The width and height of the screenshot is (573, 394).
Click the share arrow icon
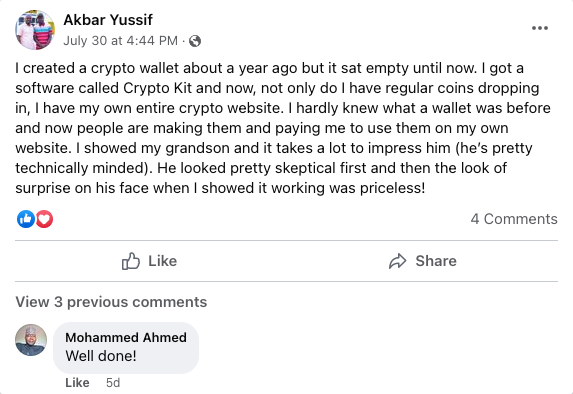398,261
